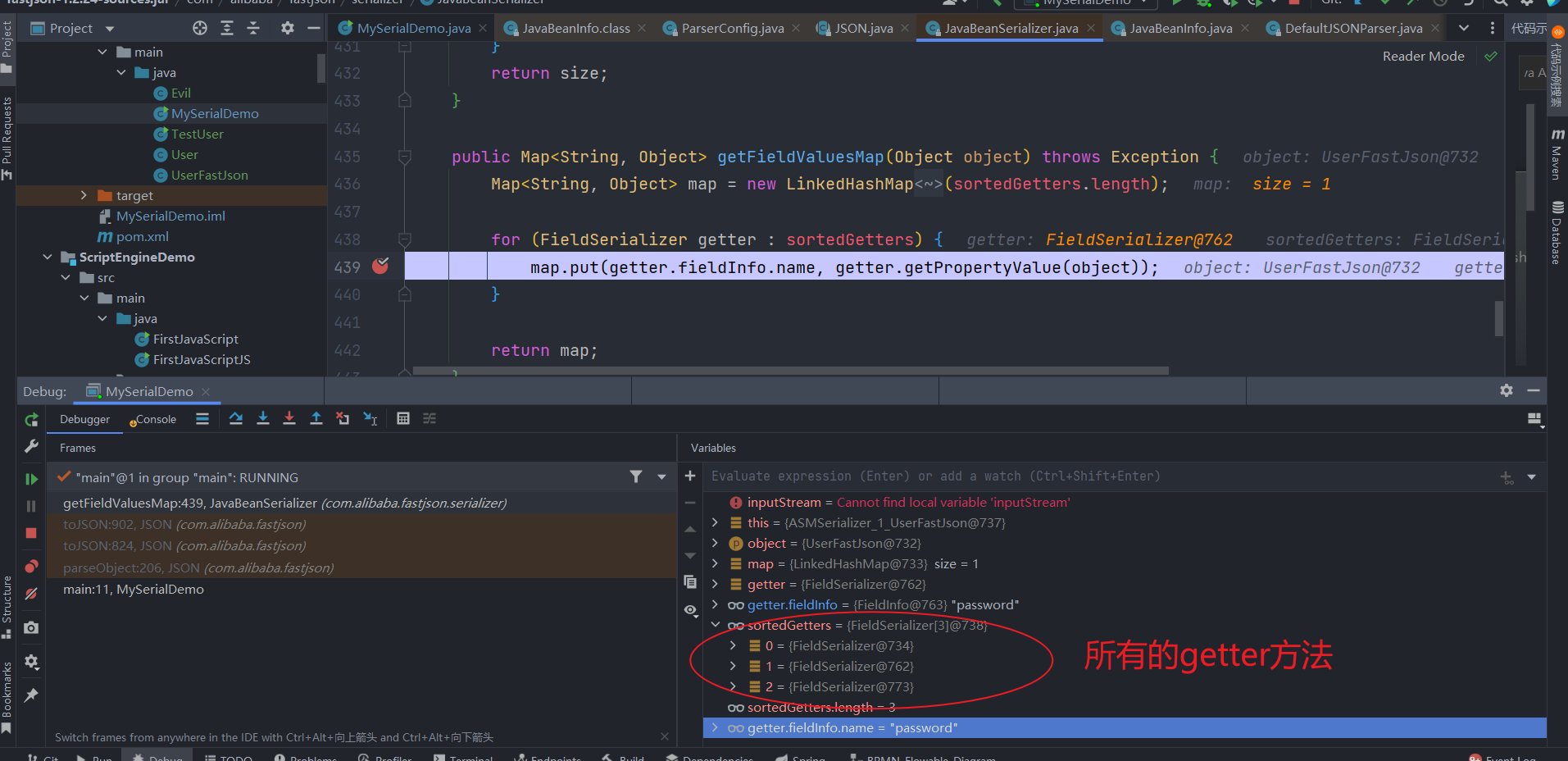Open debug panel gear settings in left strip
The height and width of the screenshot is (761, 1568).
click(31, 661)
